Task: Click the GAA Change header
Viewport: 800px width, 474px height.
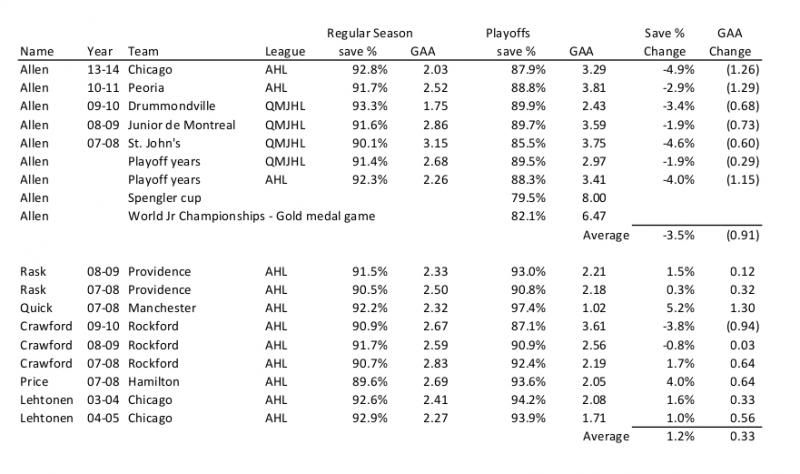Action: coord(730,42)
